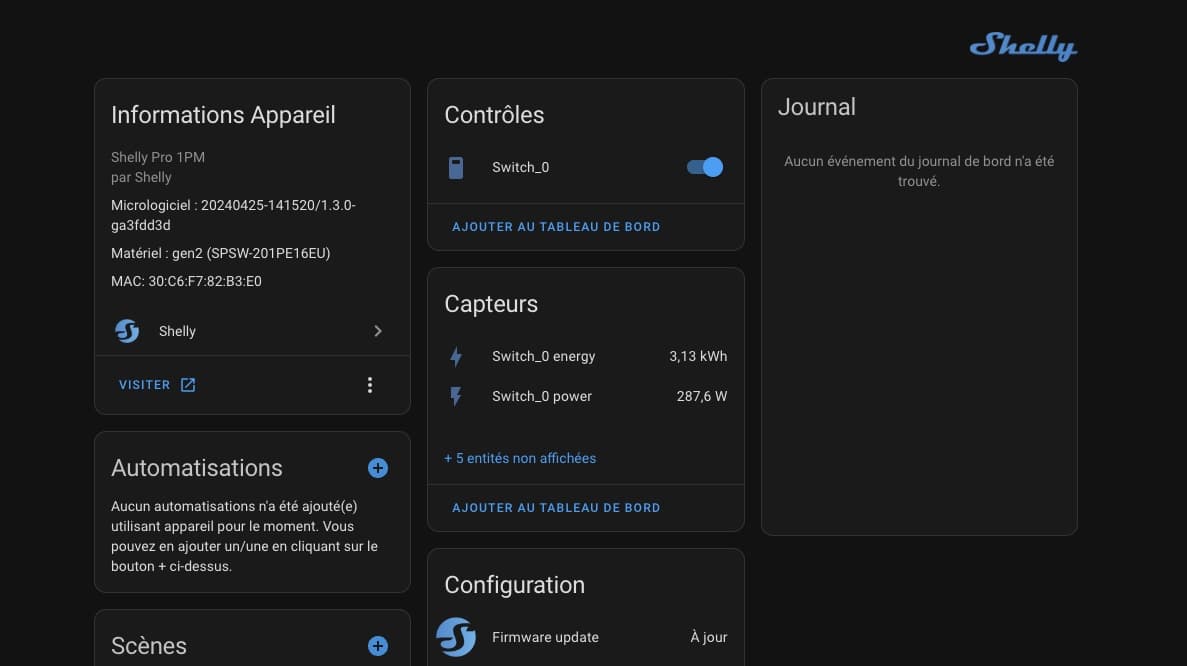Open the Firmware update entity row
Image resolution: width=1187 pixels, height=666 pixels.
(586, 637)
